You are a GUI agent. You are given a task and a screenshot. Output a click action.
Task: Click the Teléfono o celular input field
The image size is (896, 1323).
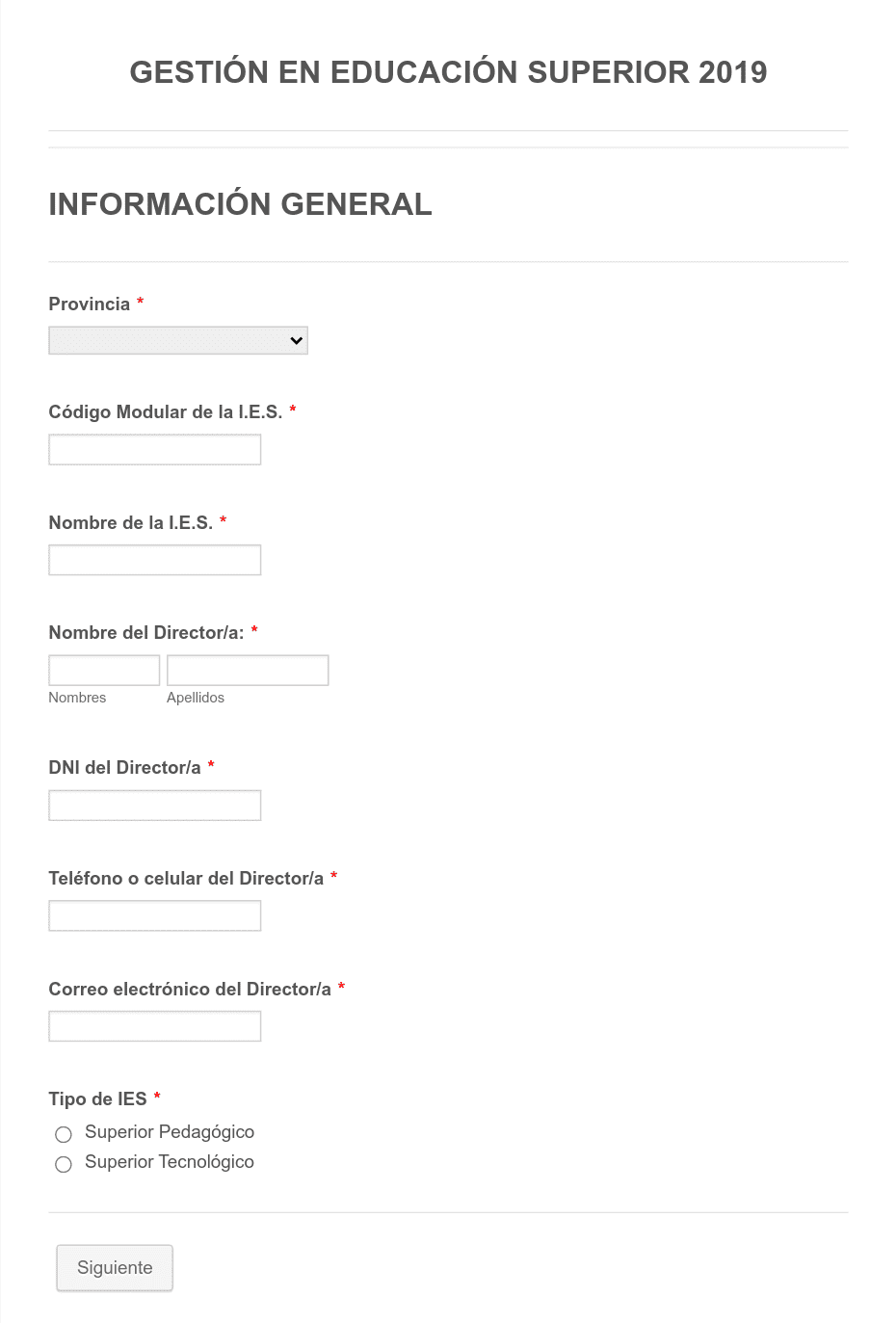(155, 915)
